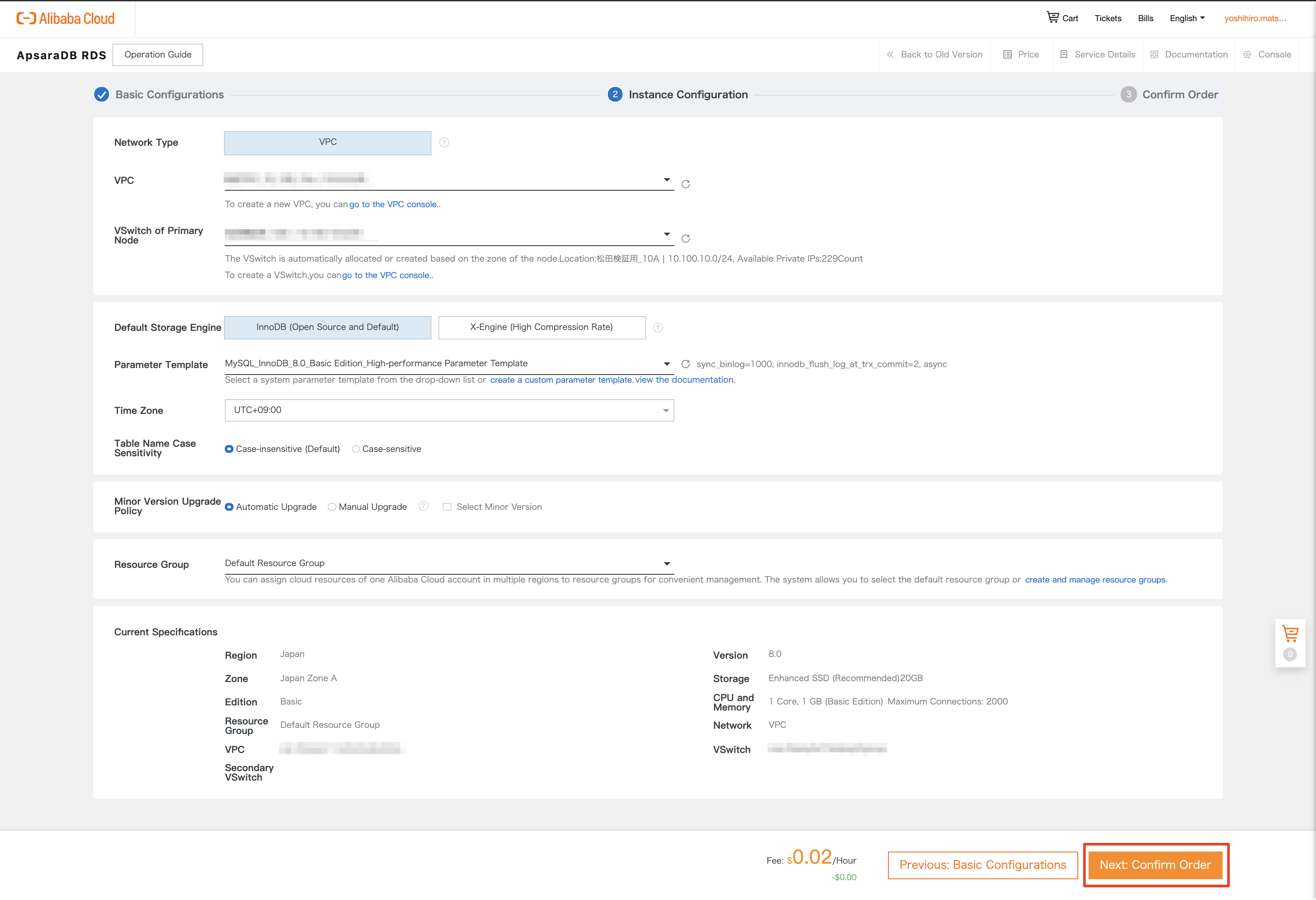Open the Cart icon in header

pos(1052,18)
